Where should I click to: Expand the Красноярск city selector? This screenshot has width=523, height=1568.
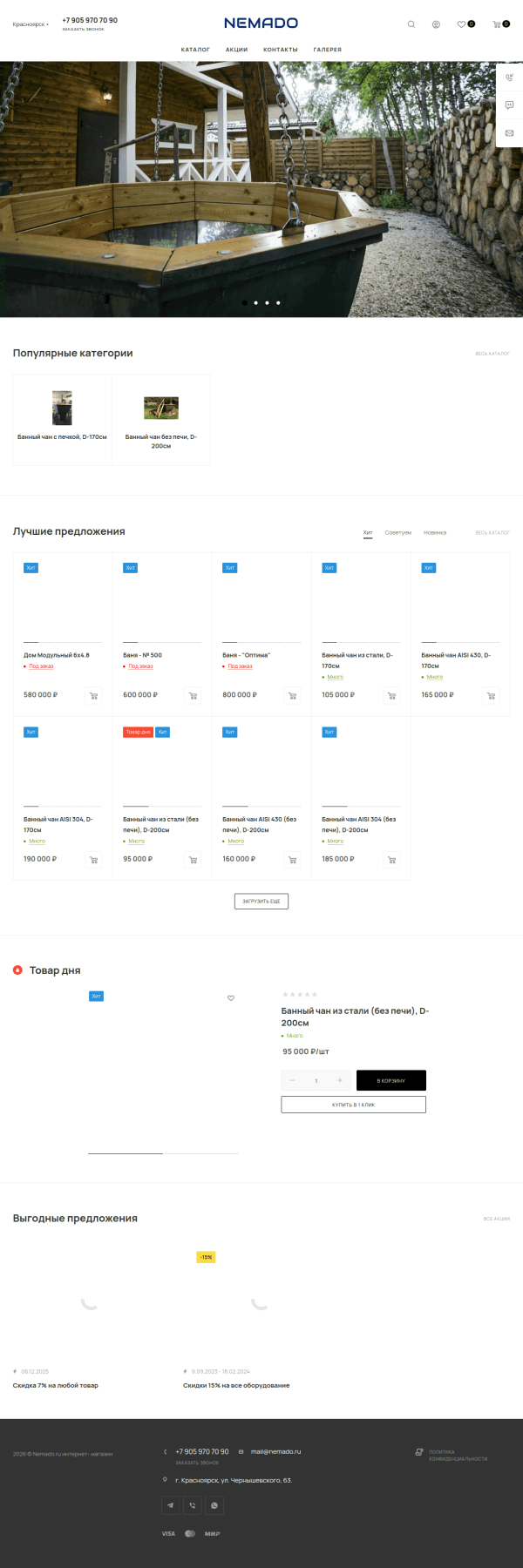coord(31,24)
